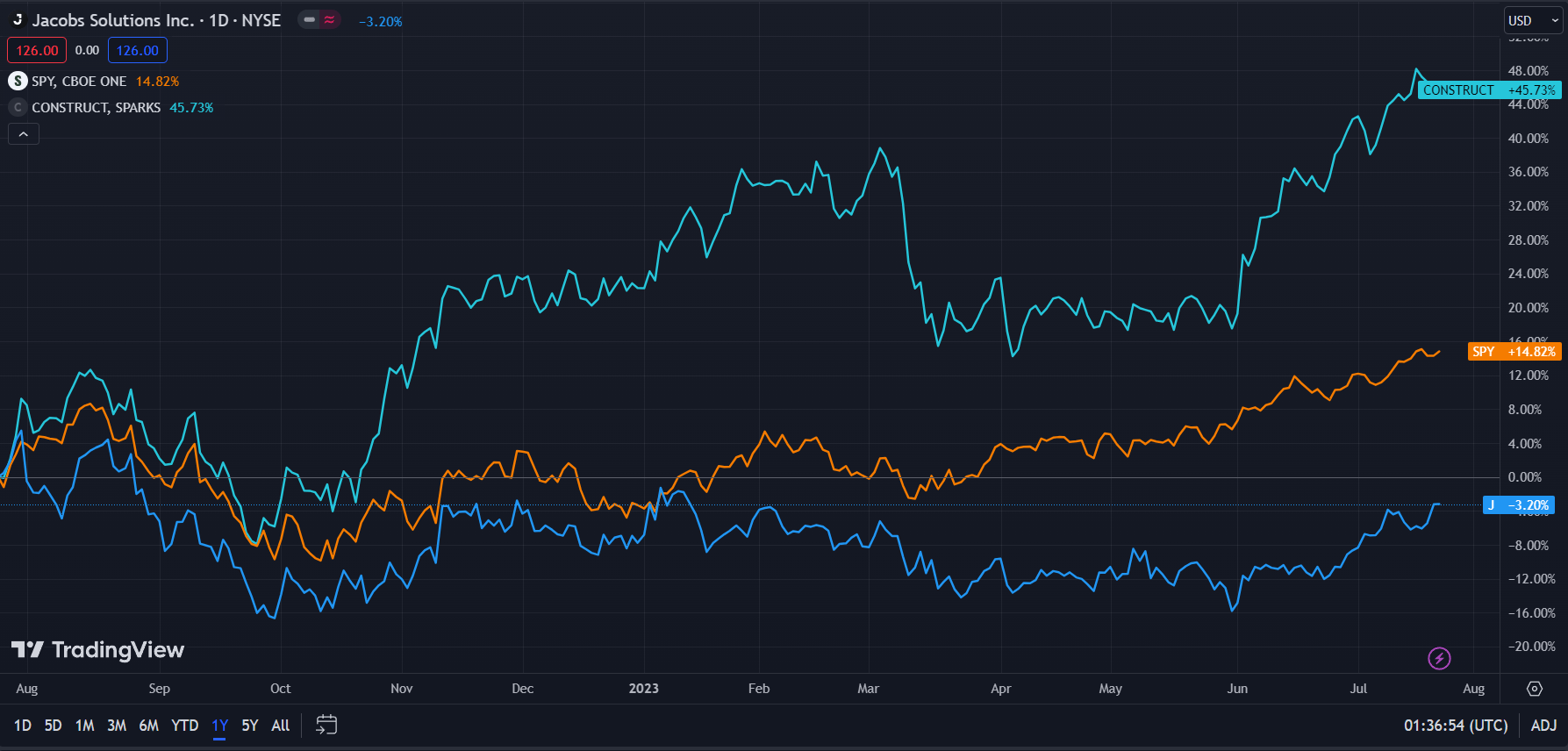Viewport: 1568px width, 751px height.
Task: Click the SPY, CBOE ONE legend label
Action: (x=79, y=81)
